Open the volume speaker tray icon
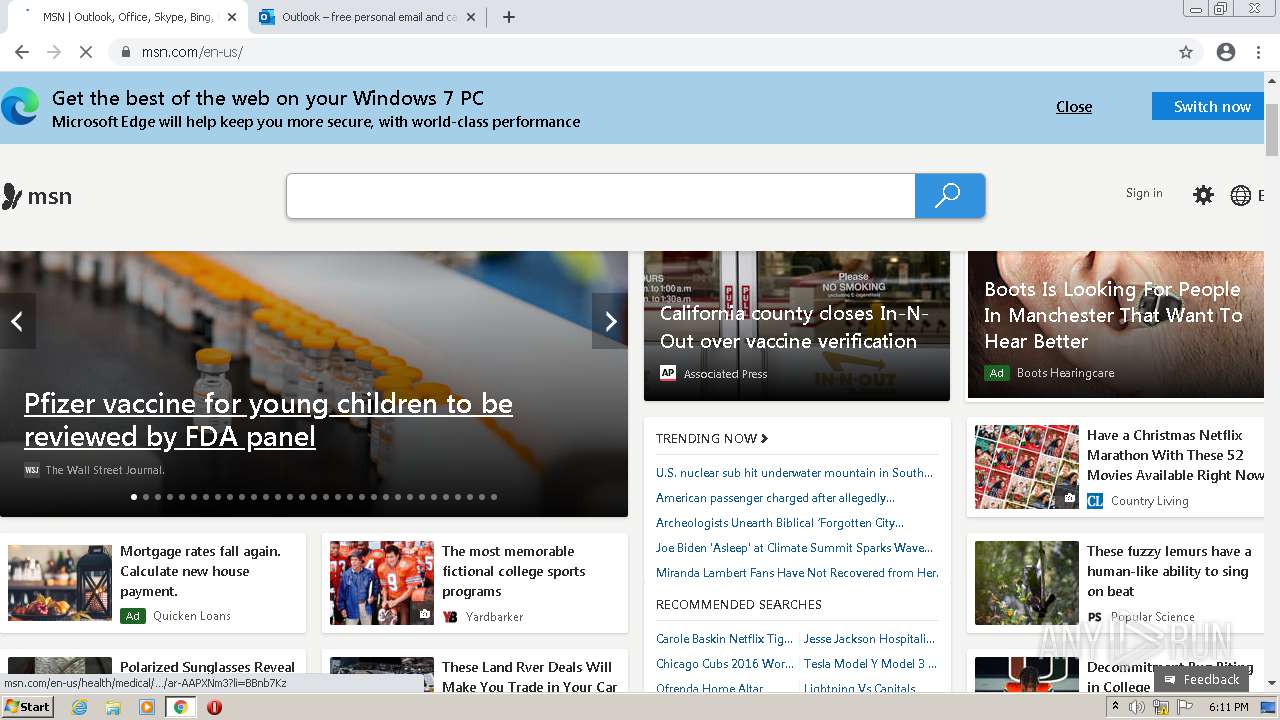This screenshot has height=720, width=1280. click(x=1138, y=707)
